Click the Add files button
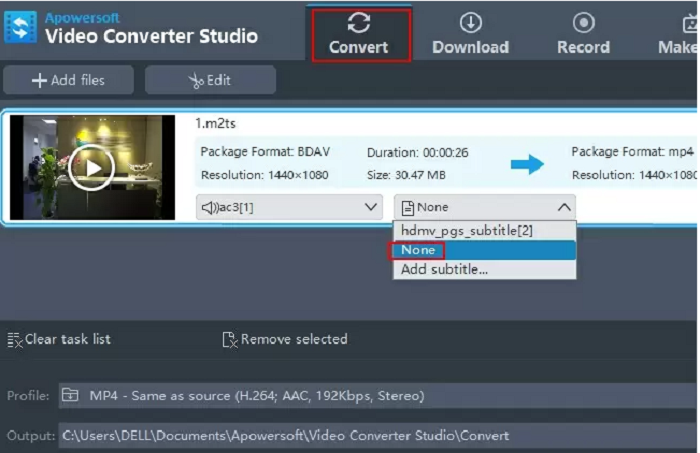Image resolution: width=700 pixels, height=453 pixels. (x=68, y=80)
